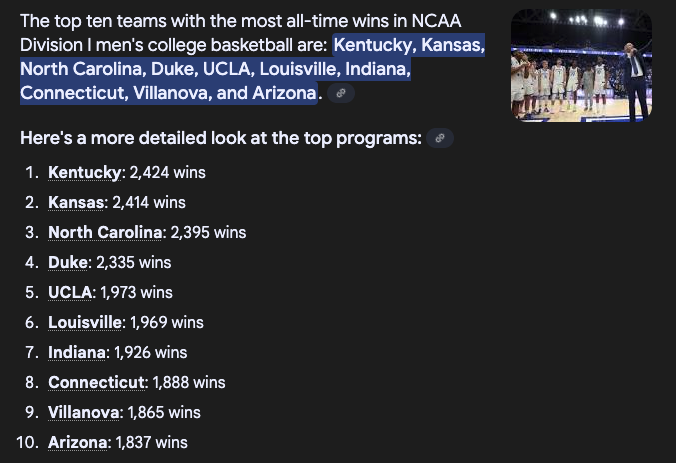Click Arizona's "1,837 wins" text
The width and height of the screenshot is (676, 463).
152,442
